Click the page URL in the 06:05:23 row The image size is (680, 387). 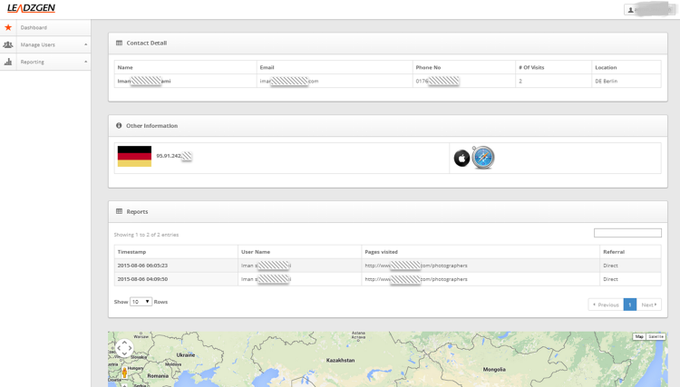416,266
